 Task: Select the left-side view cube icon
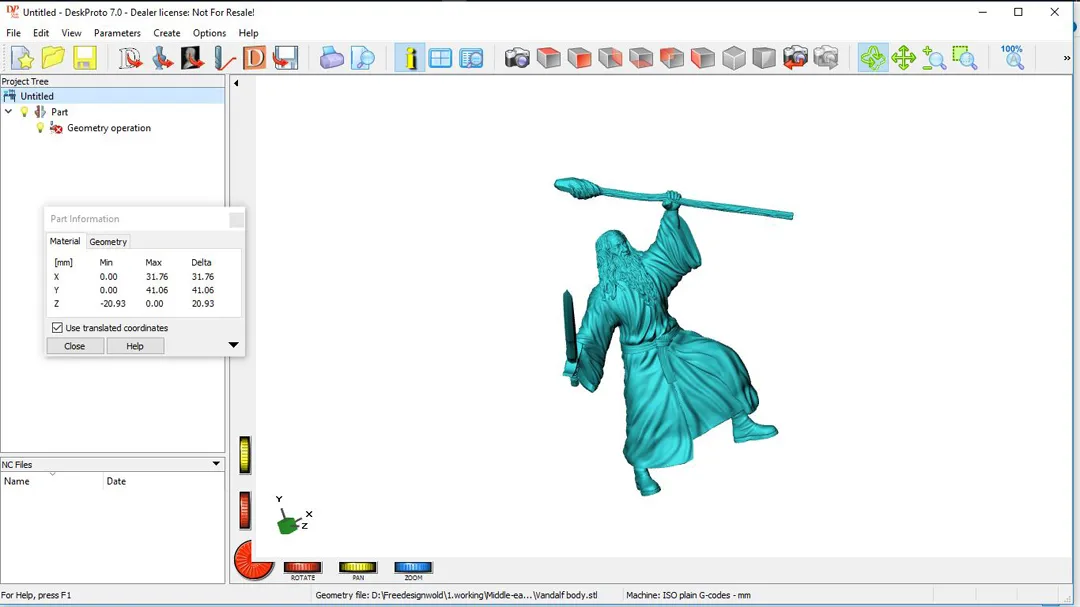703,58
